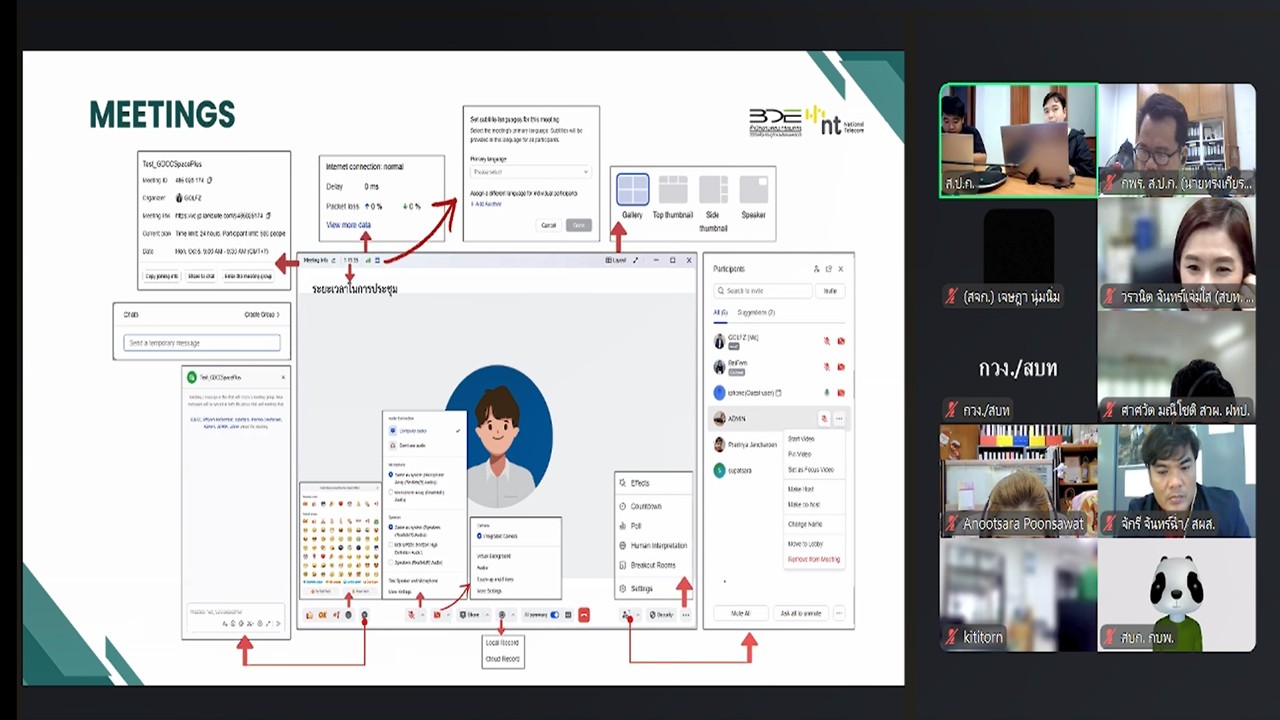
Task: Open the Primary language dropdown
Action: [x=530, y=172]
